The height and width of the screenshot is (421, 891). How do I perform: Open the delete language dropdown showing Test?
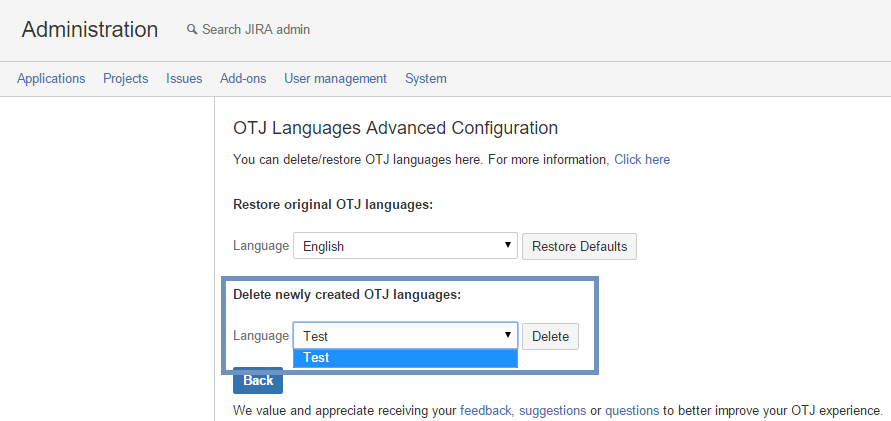point(405,336)
